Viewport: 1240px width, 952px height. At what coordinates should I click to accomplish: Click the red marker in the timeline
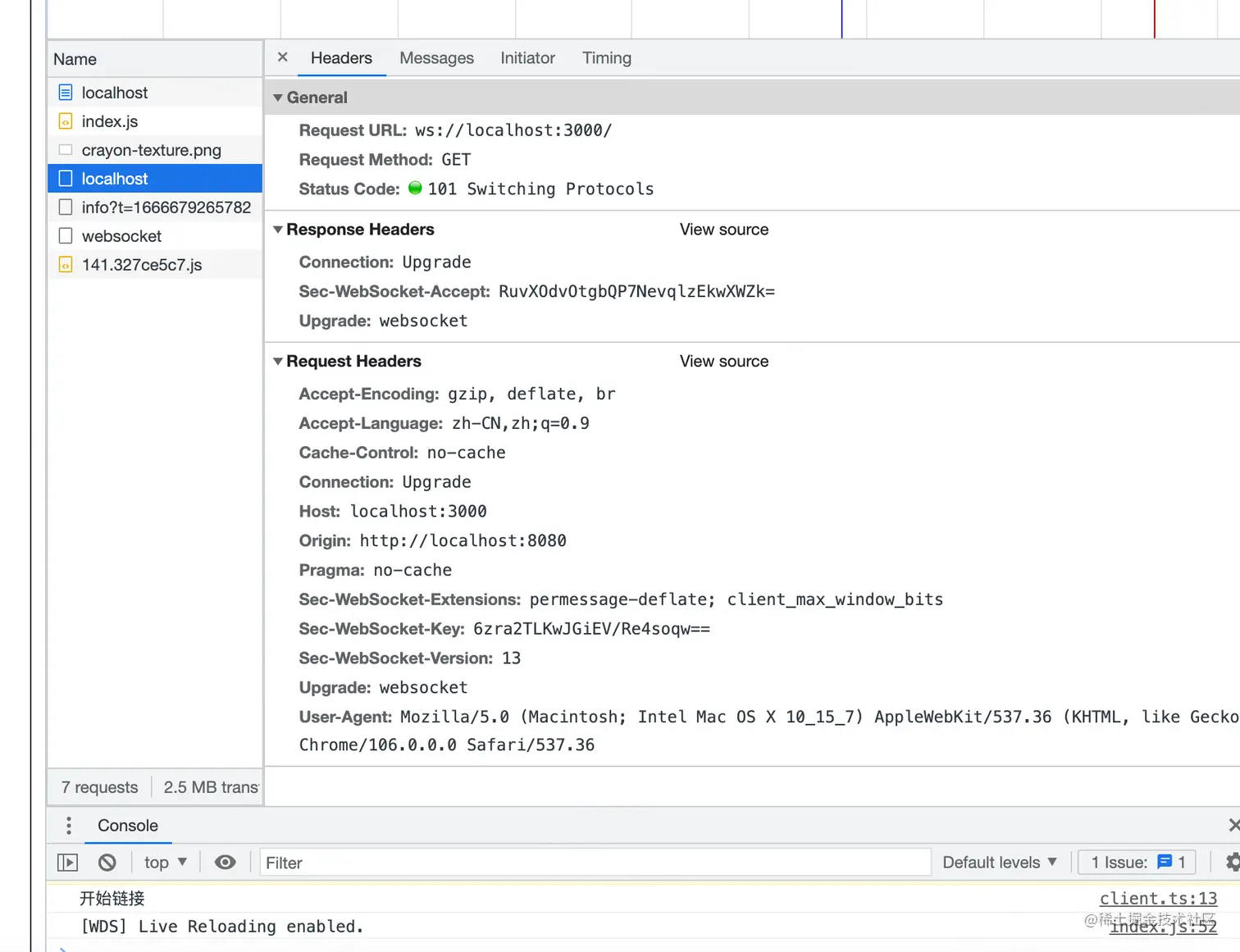tap(1154, 19)
